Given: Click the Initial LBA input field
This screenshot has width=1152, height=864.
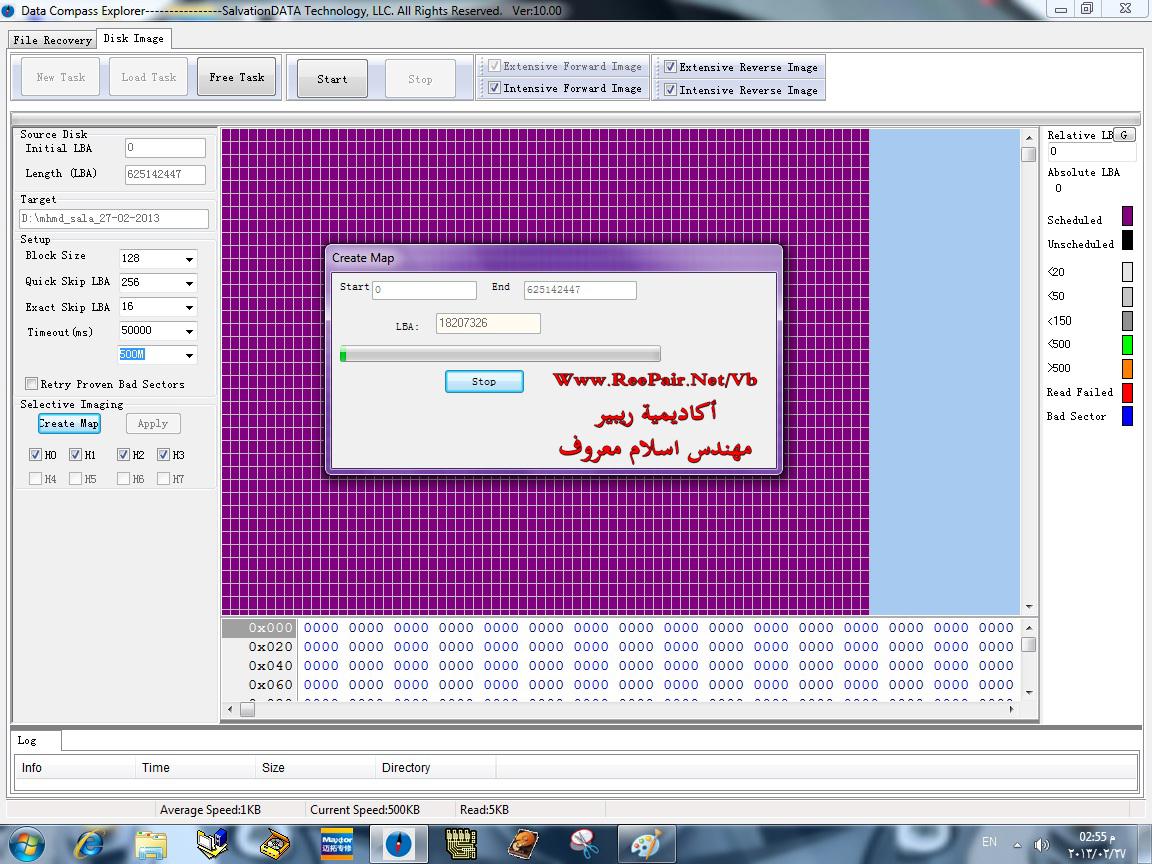Looking at the screenshot, I should (165, 148).
